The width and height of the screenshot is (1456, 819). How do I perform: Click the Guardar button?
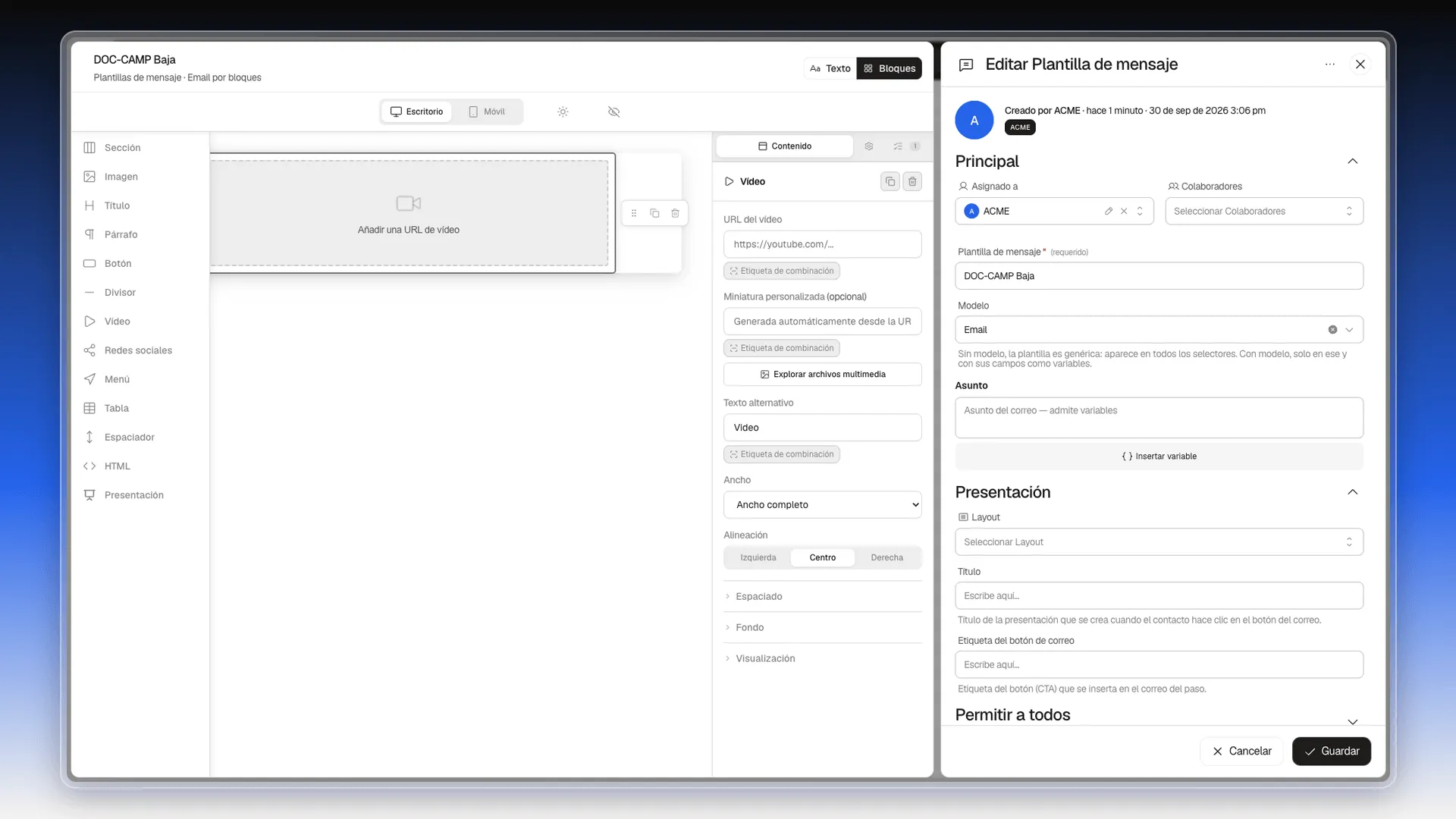[x=1332, y=752]
